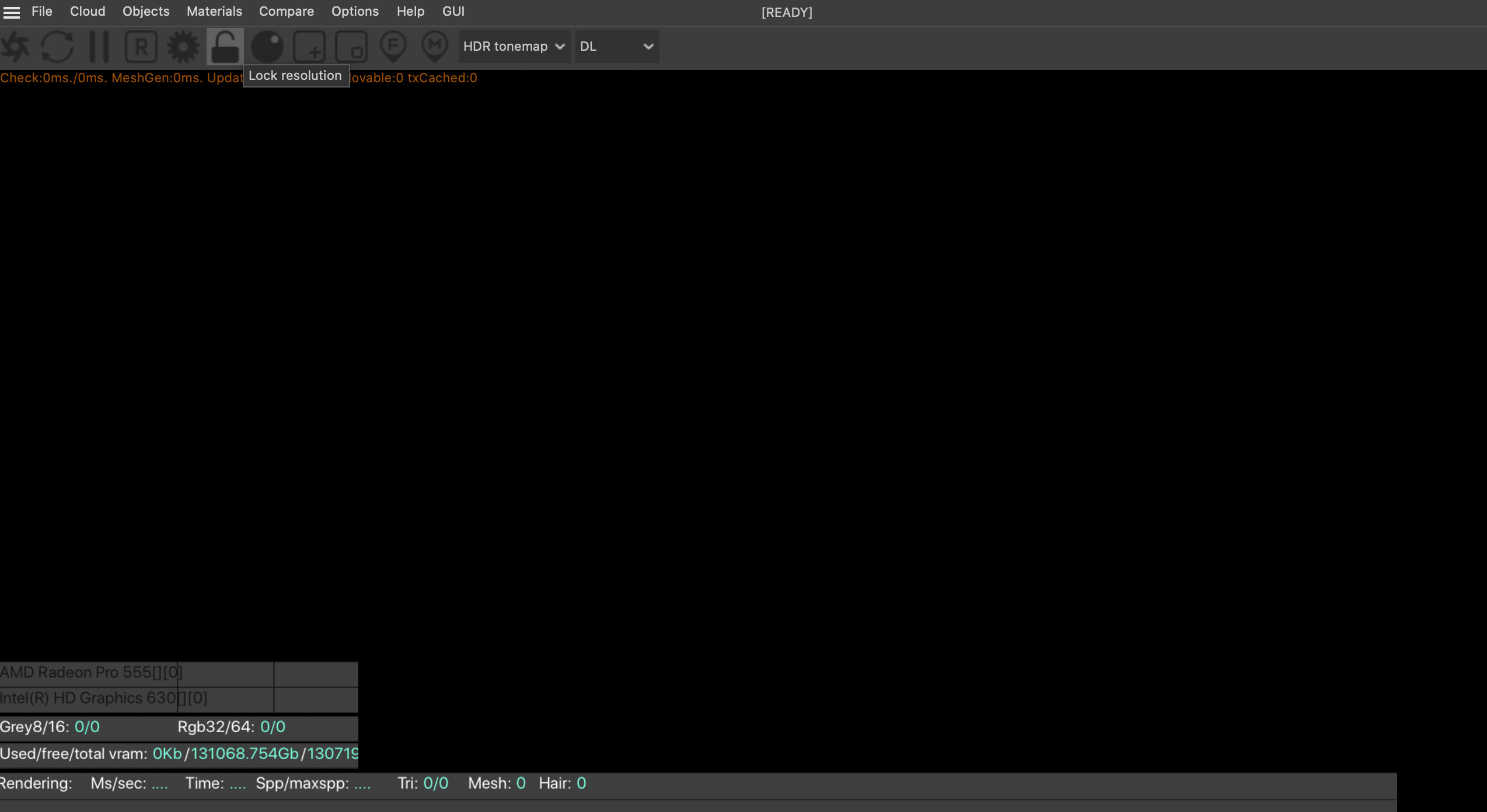Screen dimensions: 1487x812
Task: Open the File menu
Action: (x=42, y=12)
